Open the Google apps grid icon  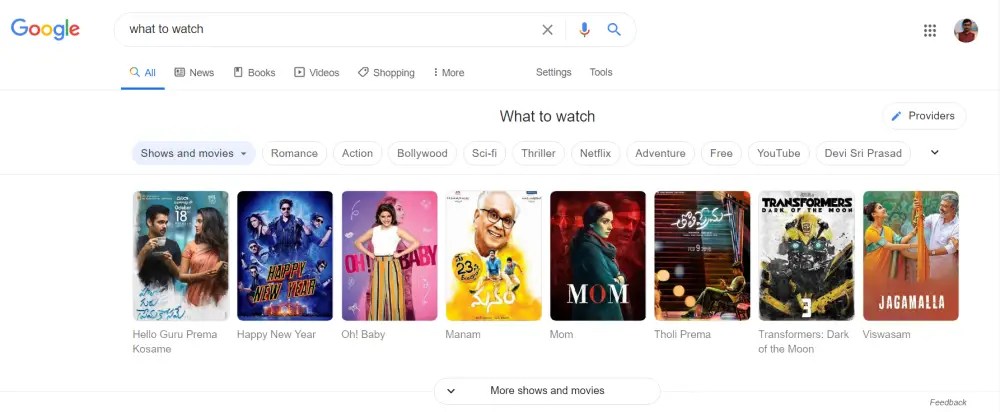[930, 31]
